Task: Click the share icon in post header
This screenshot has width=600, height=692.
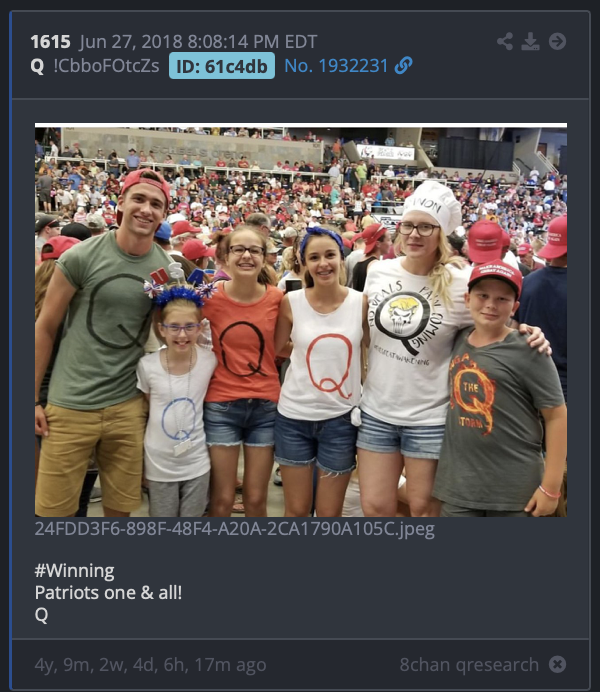Action: [505, 41]
